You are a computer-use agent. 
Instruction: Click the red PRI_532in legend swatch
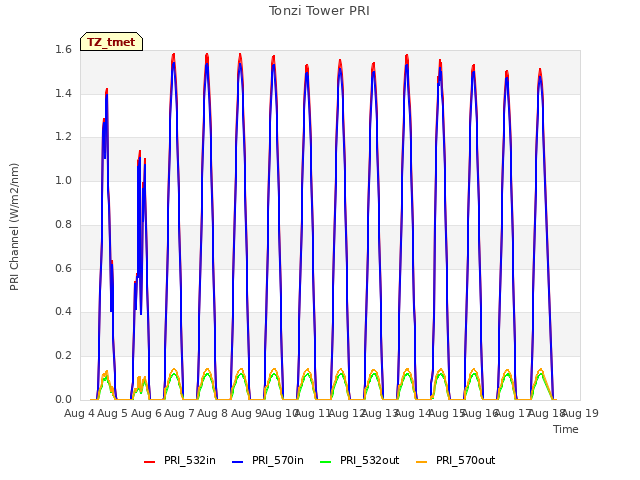[149, 461]
